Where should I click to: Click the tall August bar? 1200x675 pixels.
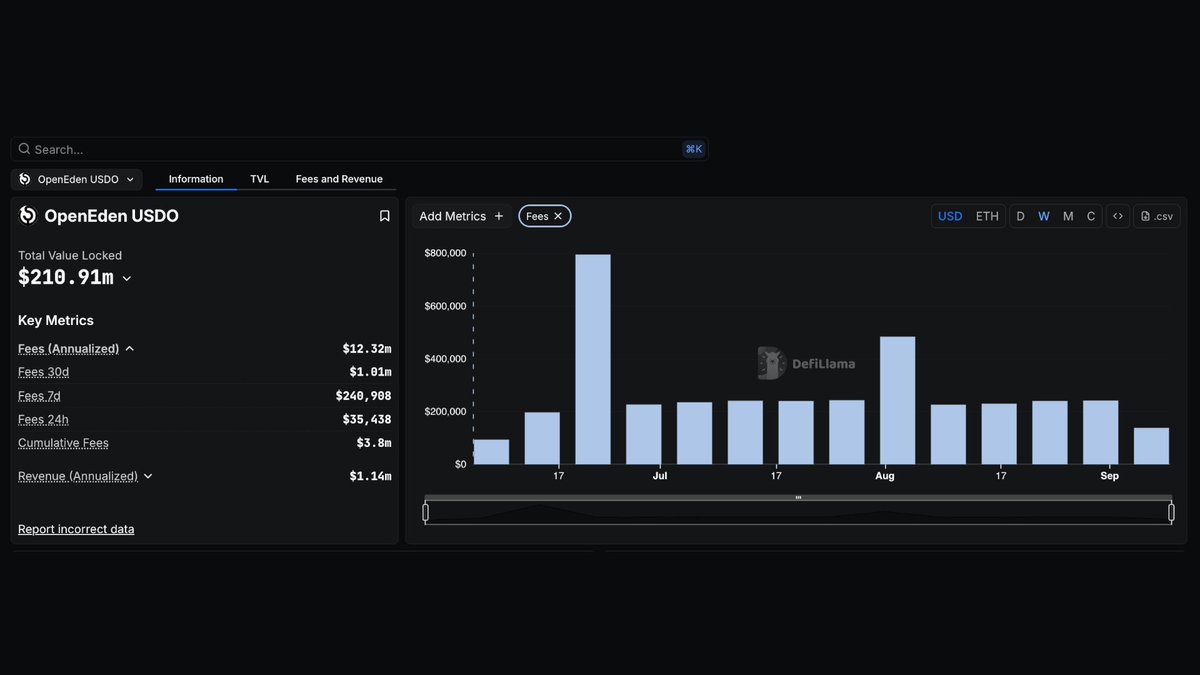[x=897, y=400]
